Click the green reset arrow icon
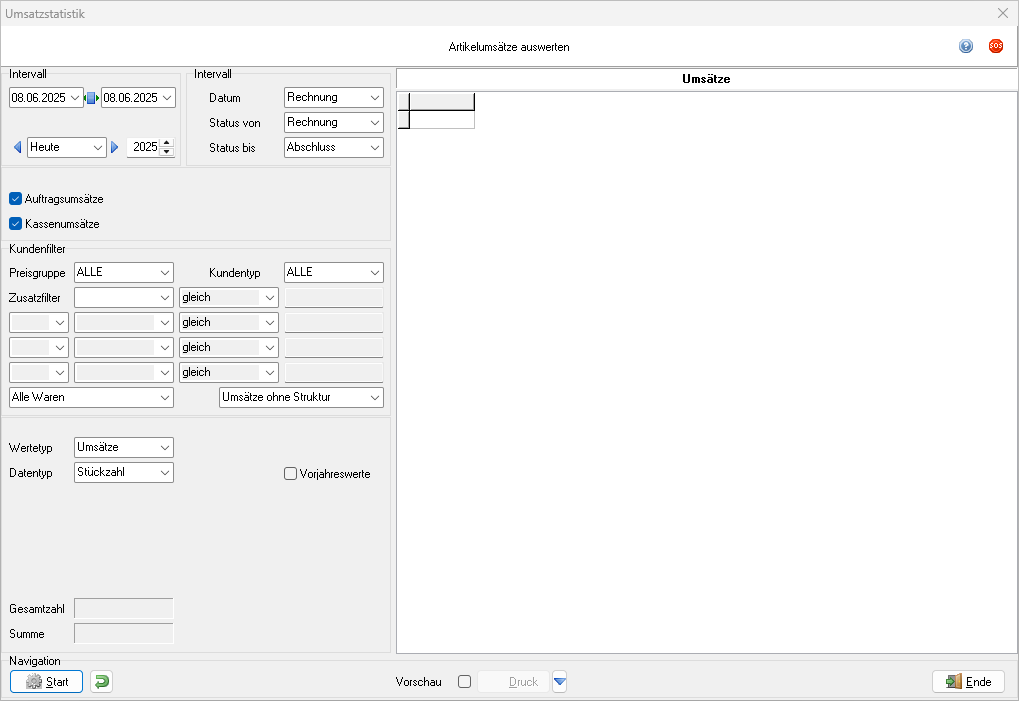The image size is (1019, 701). (x=101, y=682)
